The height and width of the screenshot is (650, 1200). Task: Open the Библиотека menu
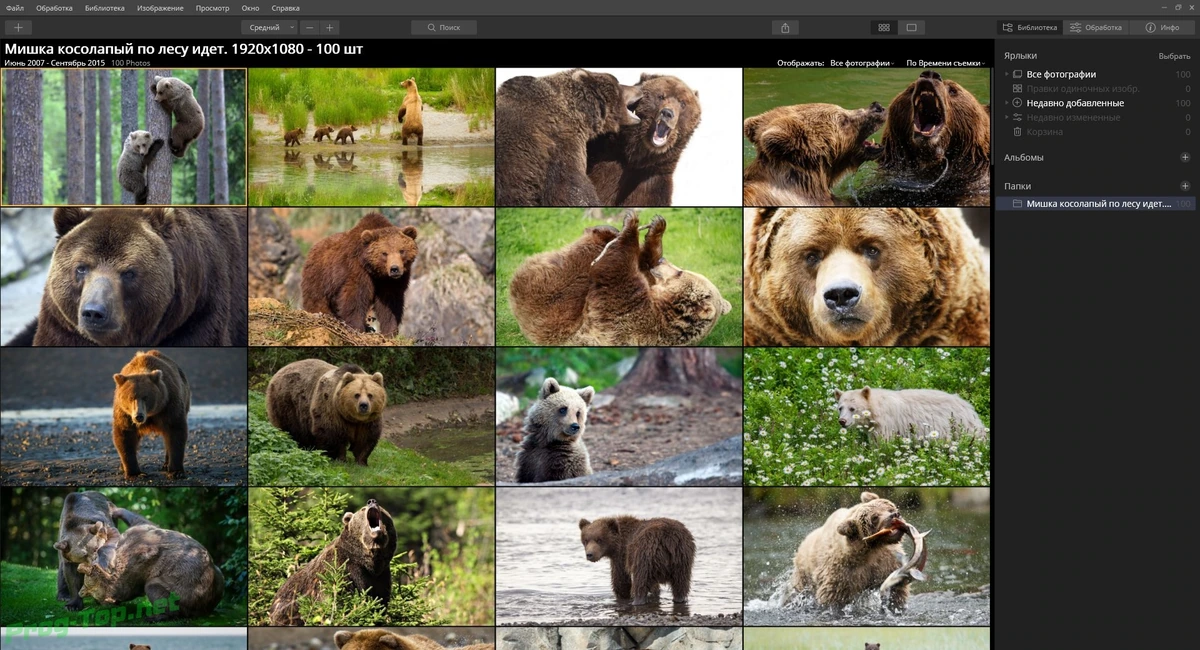coord(105,8)
